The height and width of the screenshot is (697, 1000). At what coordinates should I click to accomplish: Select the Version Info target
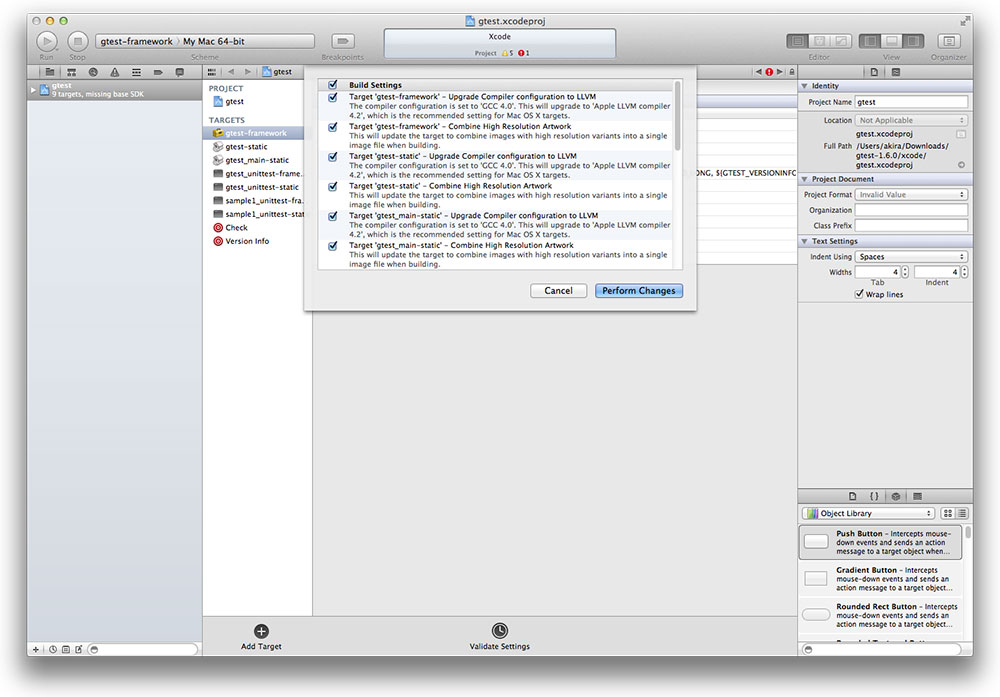(x=247, y=241)
